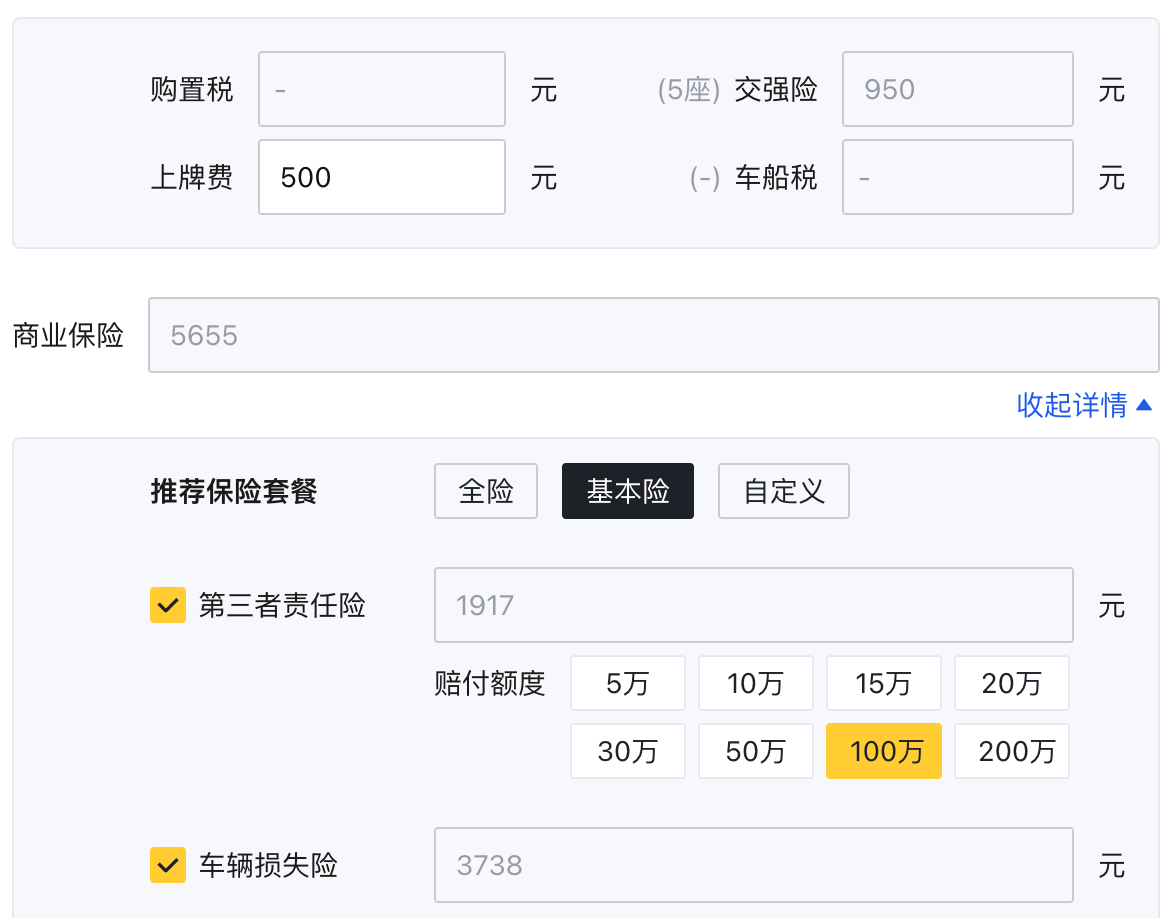Image resolution: width=1172 pixels, height=918 pixels.
Task: Uncheck the 第三者责任险 checkbox
Action: 168,605
